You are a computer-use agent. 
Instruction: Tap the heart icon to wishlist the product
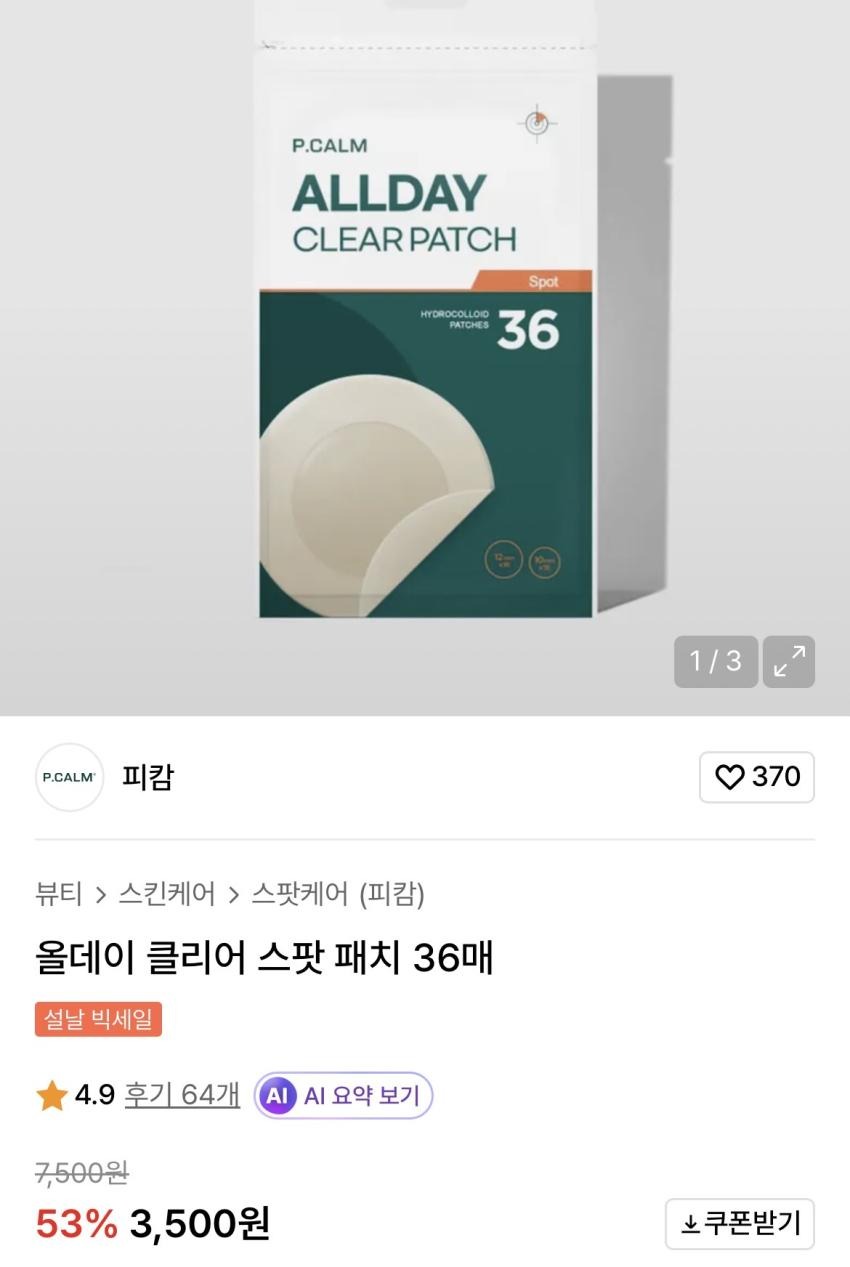(x=731, y=777)
